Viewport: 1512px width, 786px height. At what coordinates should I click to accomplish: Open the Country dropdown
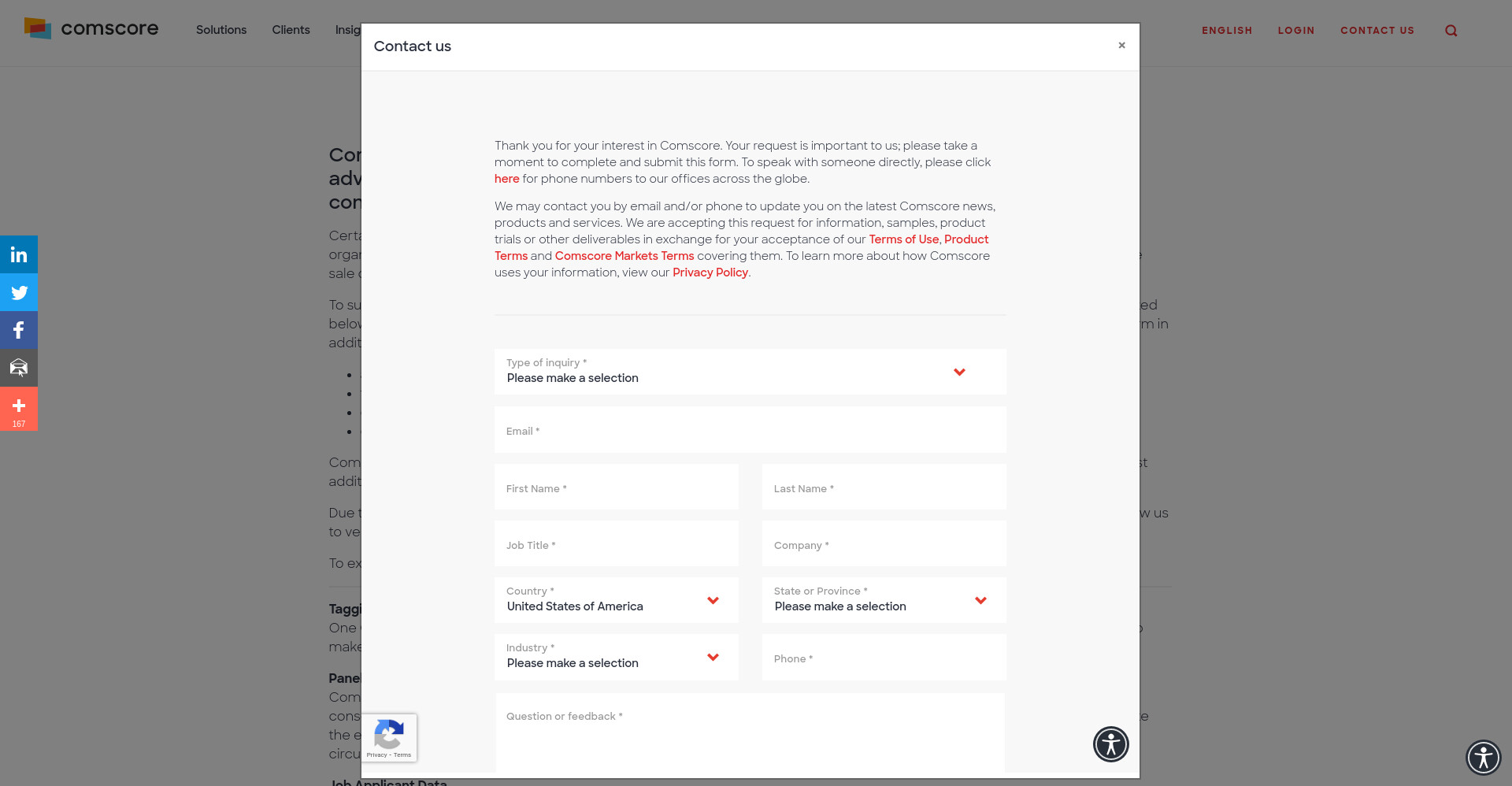tap(616, 600)
